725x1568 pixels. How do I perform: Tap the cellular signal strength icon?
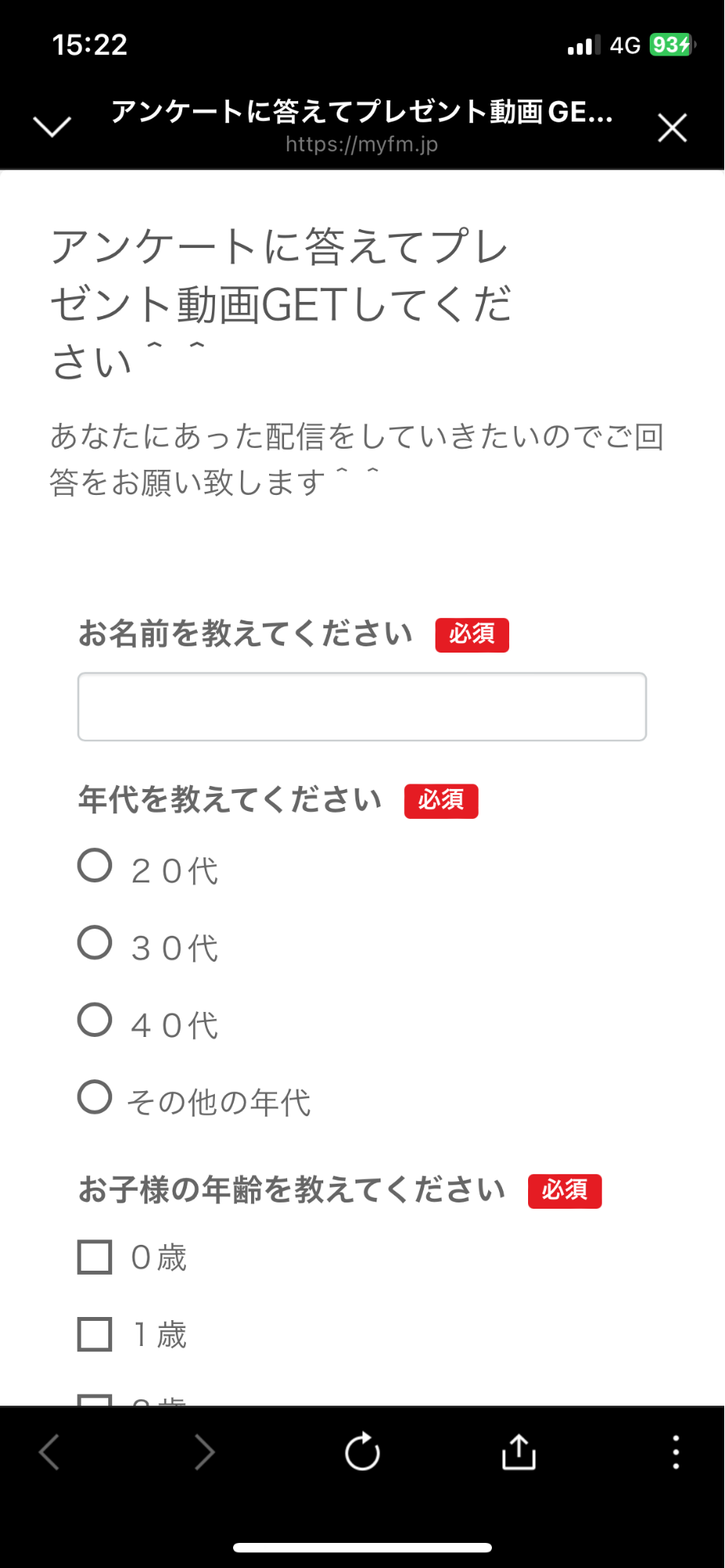[x=584, y=45]
